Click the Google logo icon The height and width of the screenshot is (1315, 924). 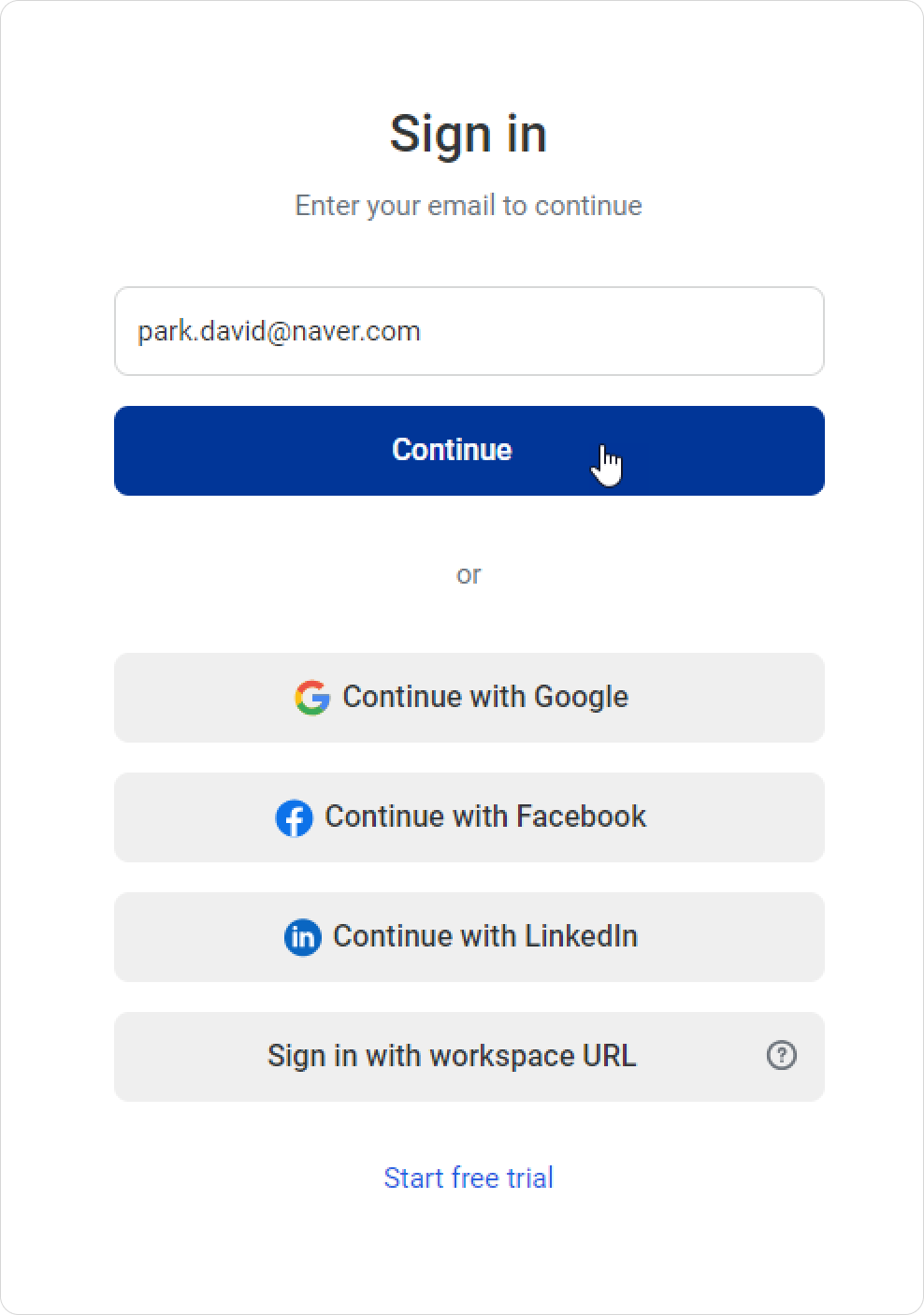coord(312,698)
